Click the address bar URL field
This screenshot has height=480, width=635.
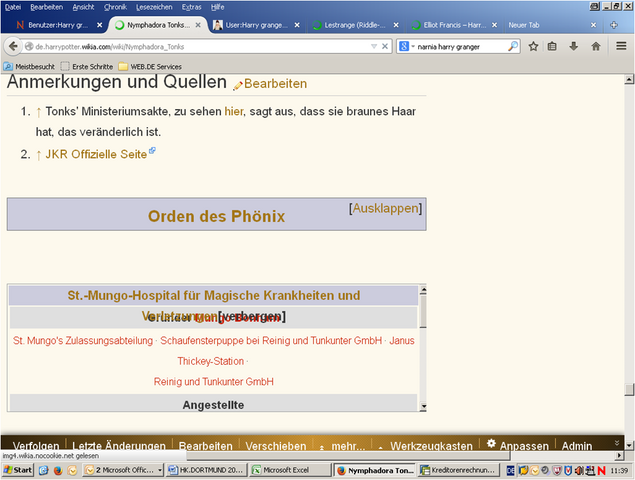(x=198, y=47)
